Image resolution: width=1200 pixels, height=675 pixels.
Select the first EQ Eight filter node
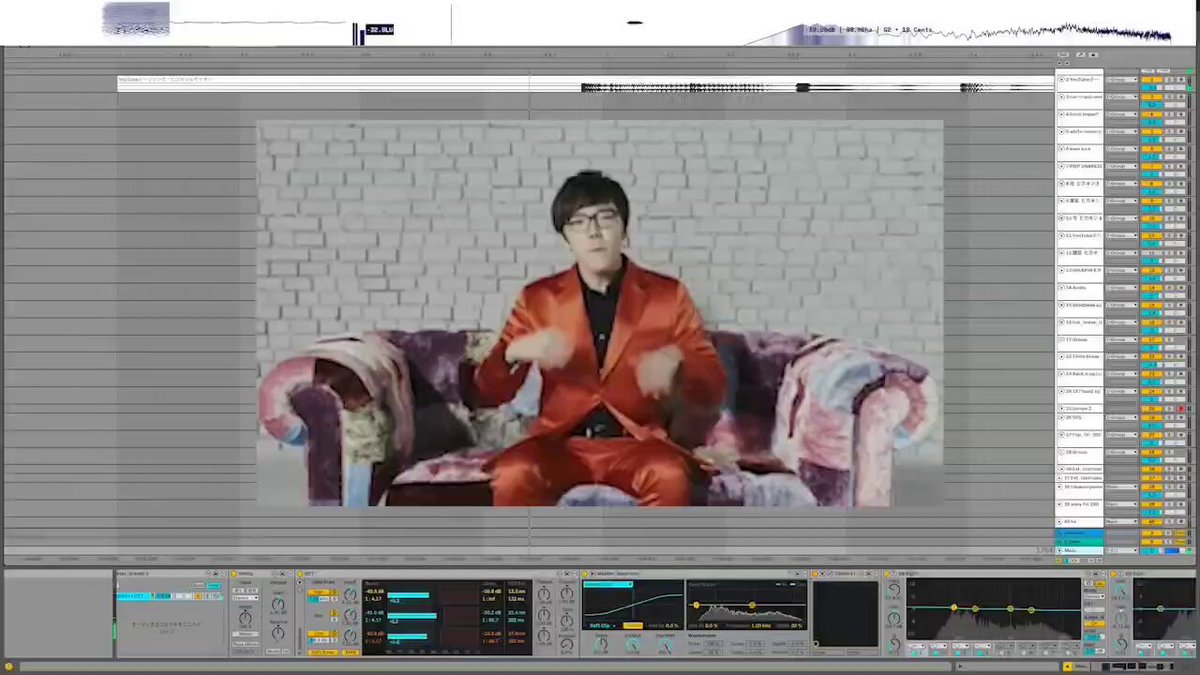coord(954,607)
